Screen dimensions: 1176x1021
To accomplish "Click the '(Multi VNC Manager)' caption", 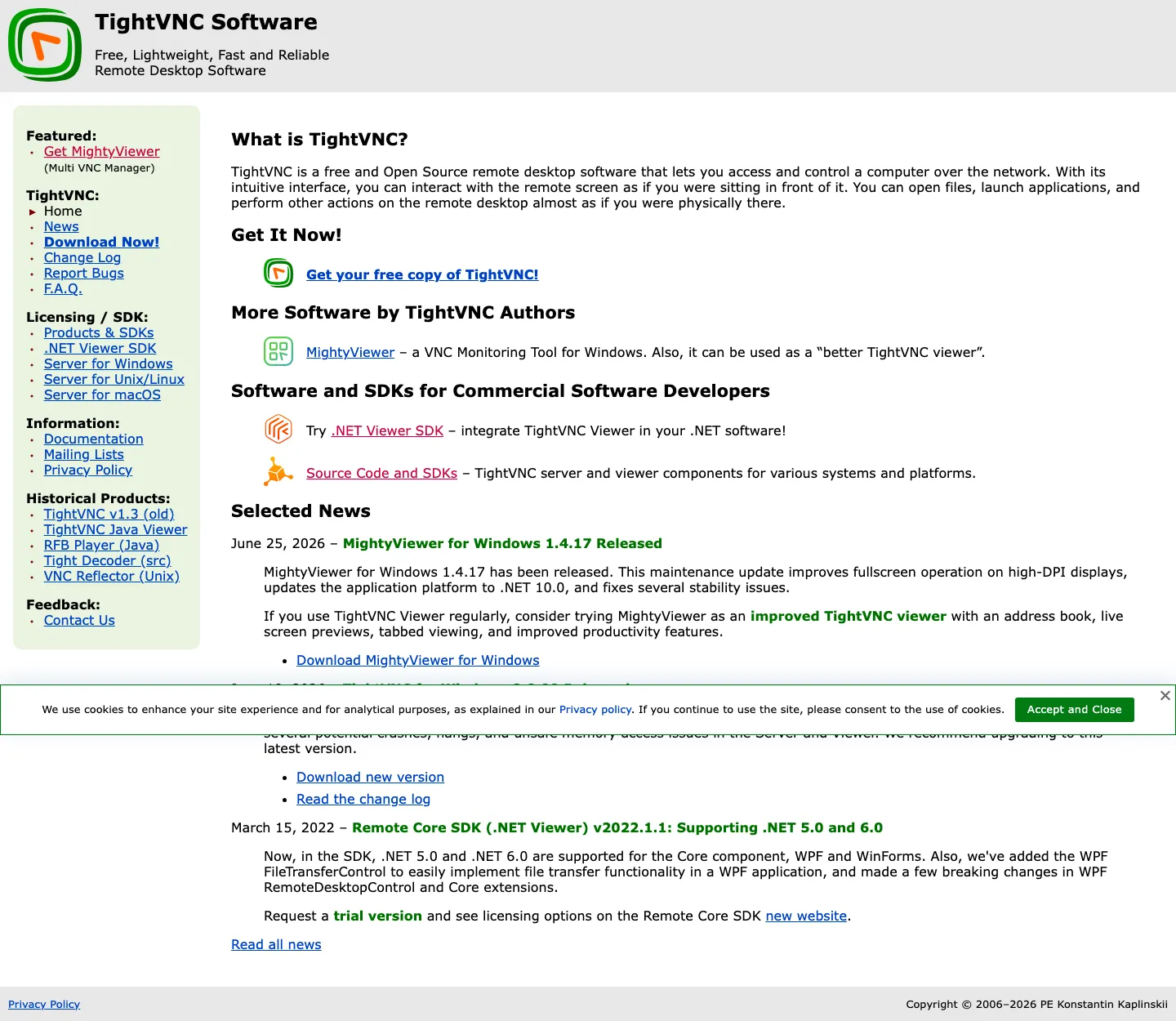I will pyautogui.click(x=100, y=167).
